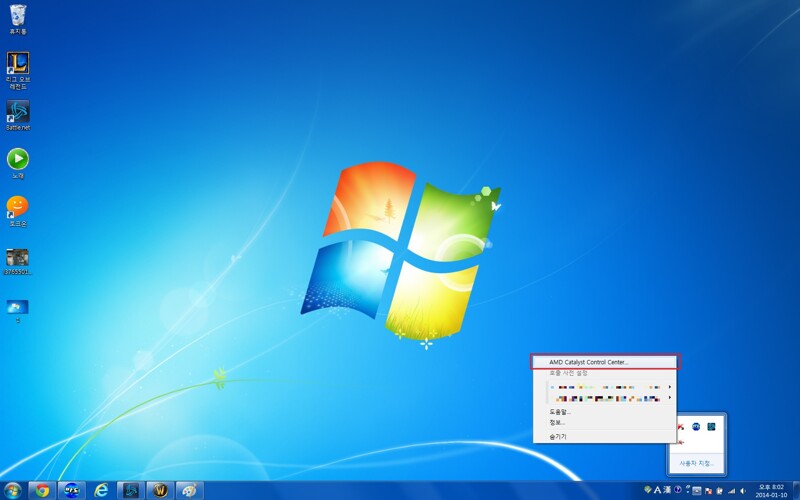Click the blue globe app taskbar button
This screenshot has height=500, width=800.
71,491
